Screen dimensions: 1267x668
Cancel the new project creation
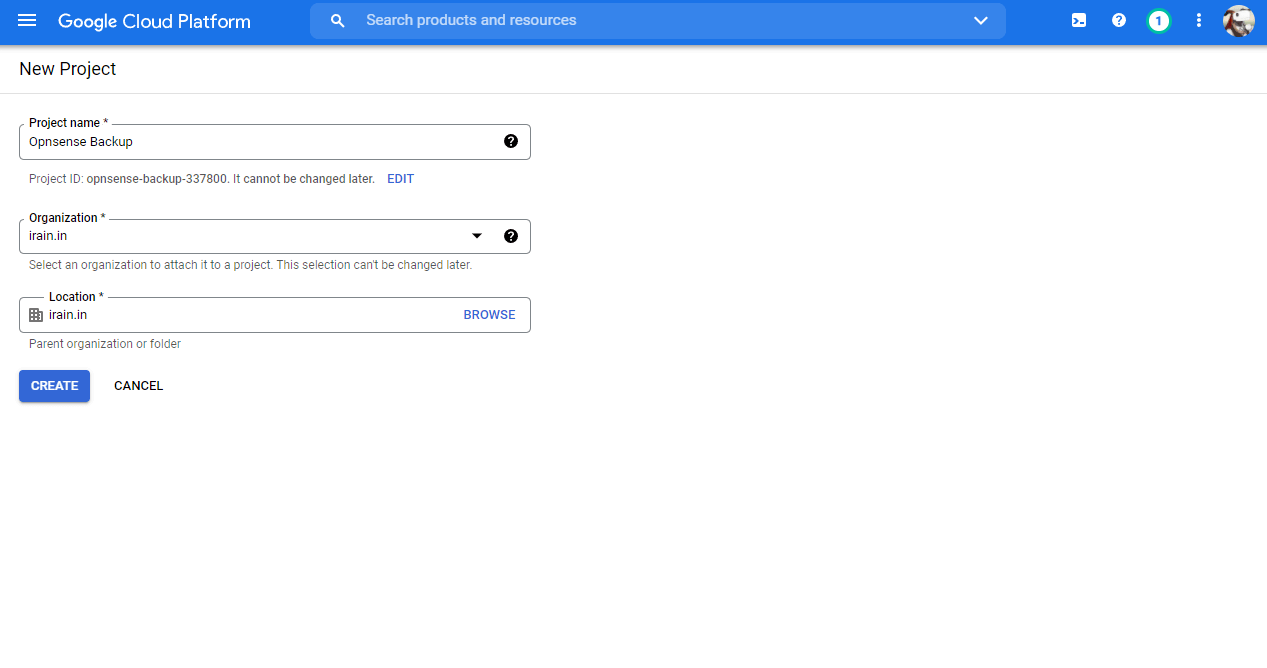point(138,386)
